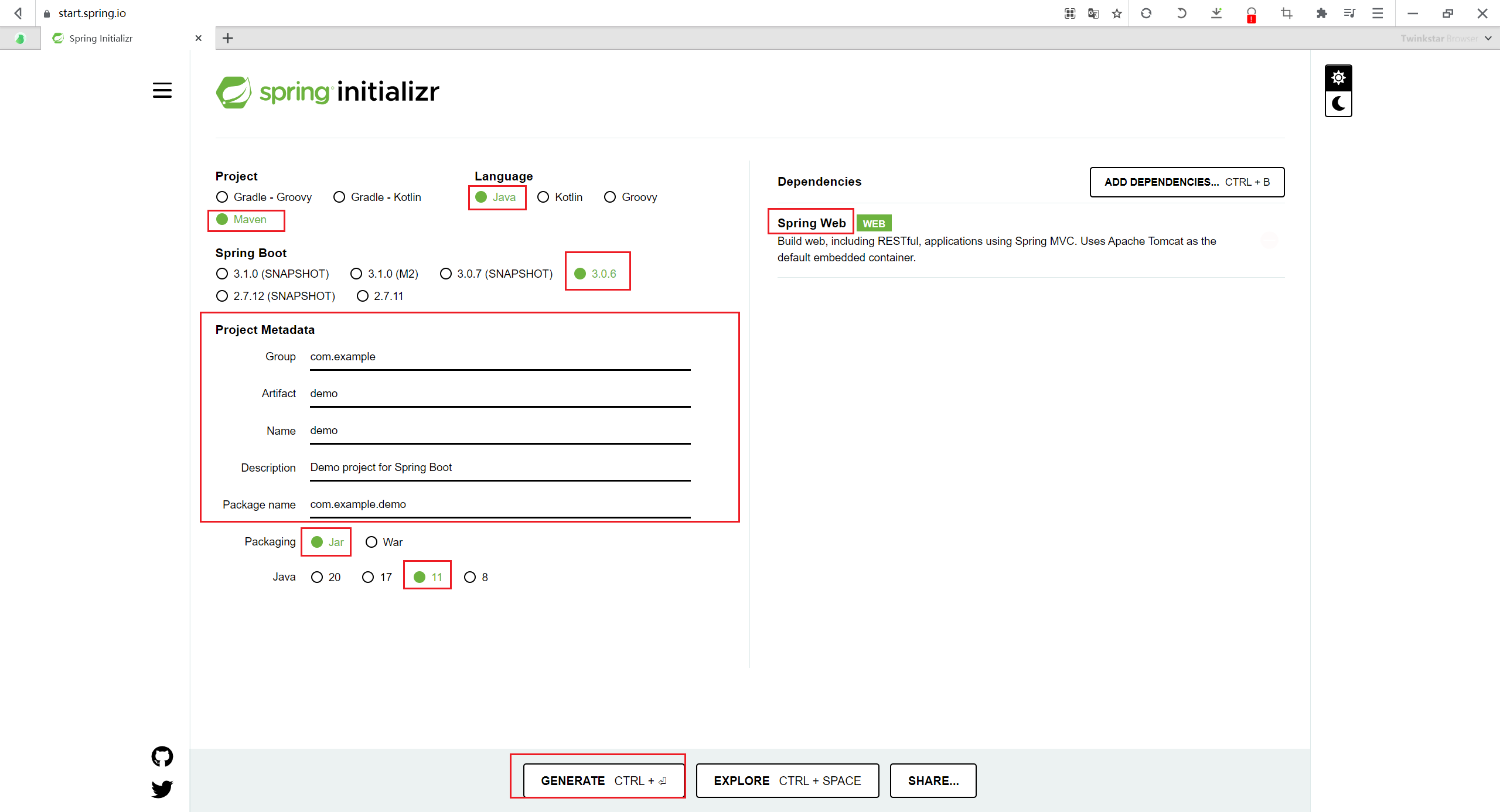
Task: Open the GitHub icon link
Action: tap(162, 756)
